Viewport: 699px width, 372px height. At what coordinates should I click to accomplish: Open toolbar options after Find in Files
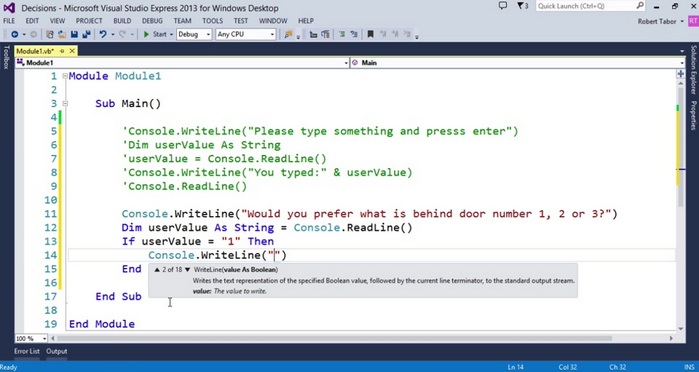click(298, 36)
